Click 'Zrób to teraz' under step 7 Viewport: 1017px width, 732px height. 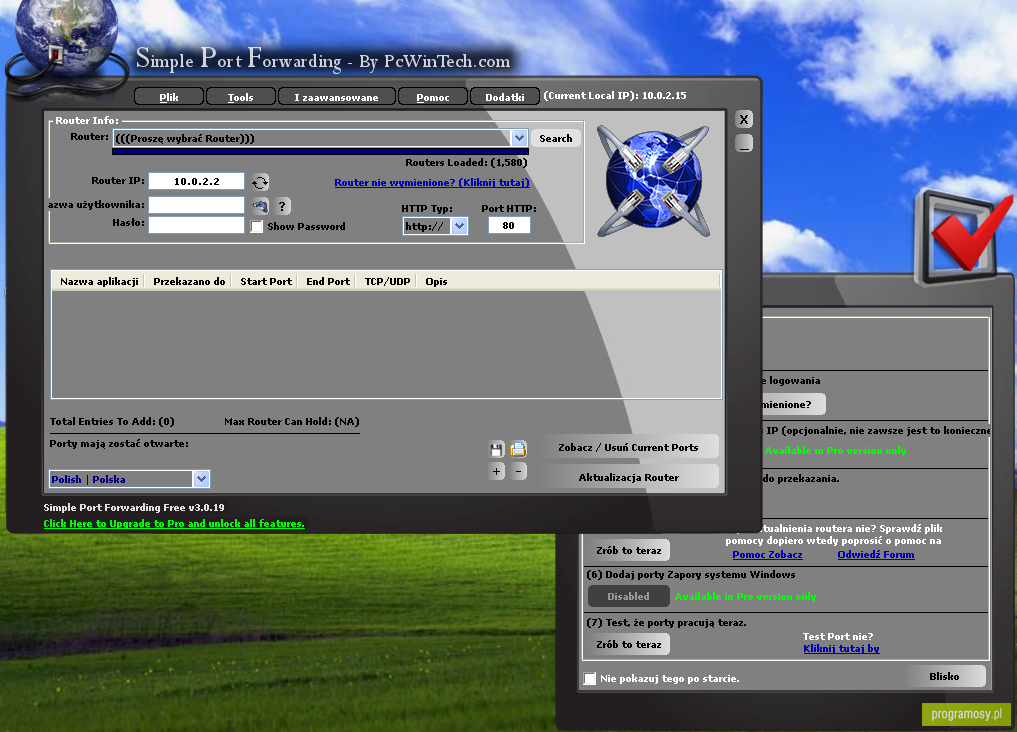[x=628, y=644]
